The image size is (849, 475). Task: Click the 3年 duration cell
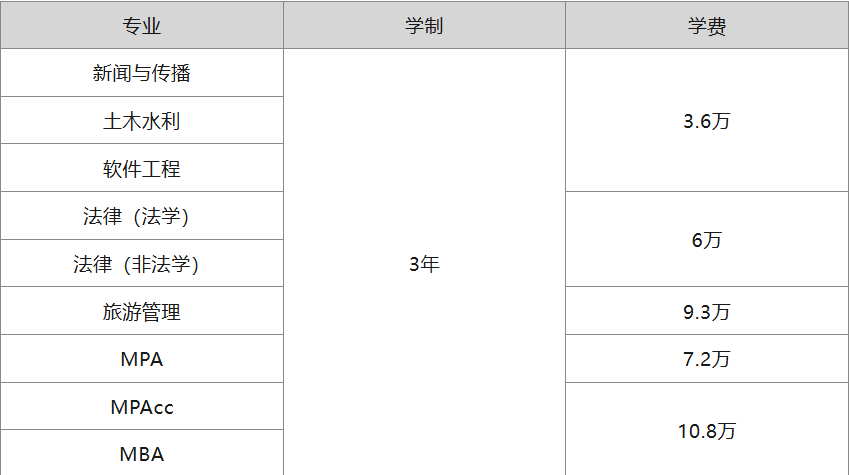(424, 265)
